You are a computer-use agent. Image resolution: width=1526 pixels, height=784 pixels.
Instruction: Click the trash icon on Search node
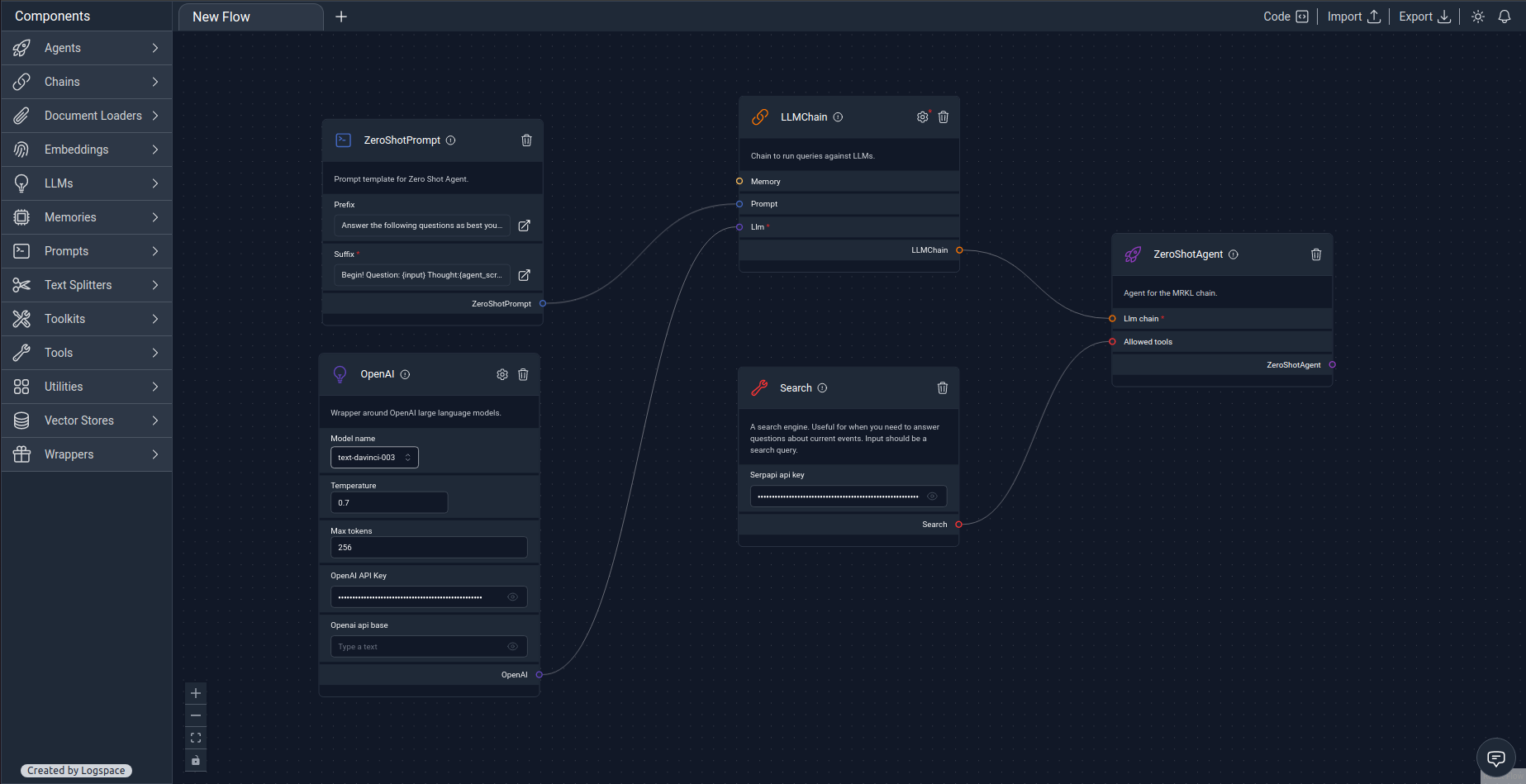pyautogui.click(x=943, y=388)
